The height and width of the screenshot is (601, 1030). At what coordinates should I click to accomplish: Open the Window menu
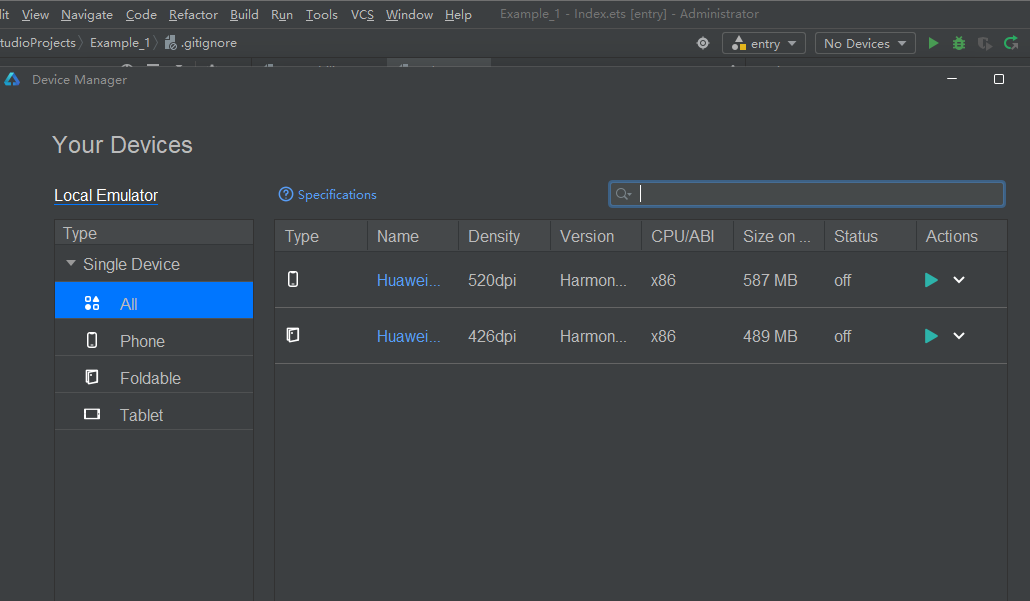click(409, 14)
